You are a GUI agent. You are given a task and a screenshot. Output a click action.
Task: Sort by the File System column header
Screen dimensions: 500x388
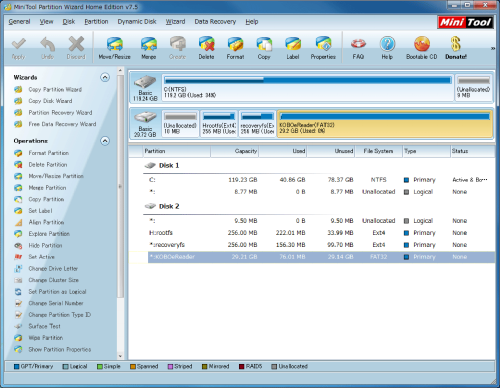379,151
